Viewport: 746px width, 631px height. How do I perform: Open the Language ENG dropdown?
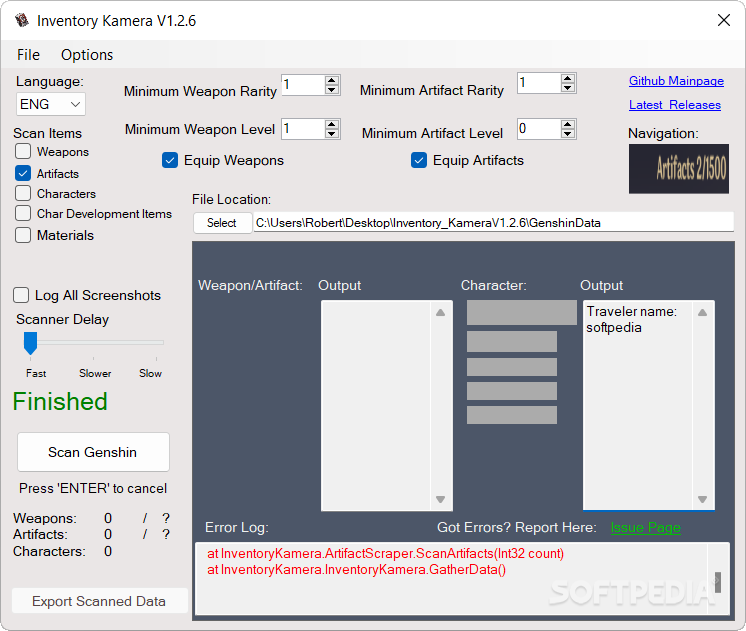click(51, 104)
